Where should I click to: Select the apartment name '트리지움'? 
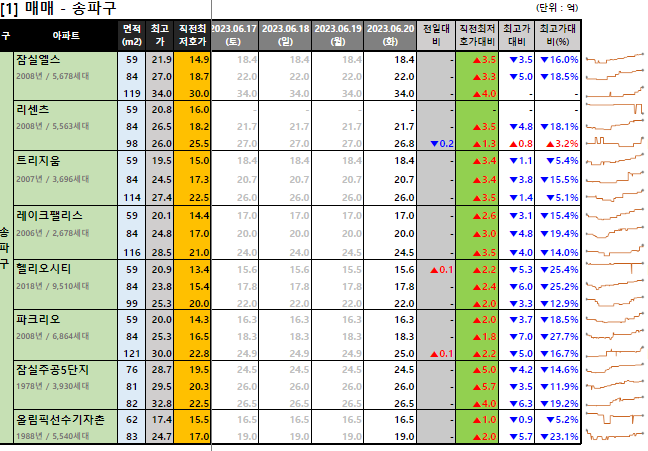pos(38,160)
